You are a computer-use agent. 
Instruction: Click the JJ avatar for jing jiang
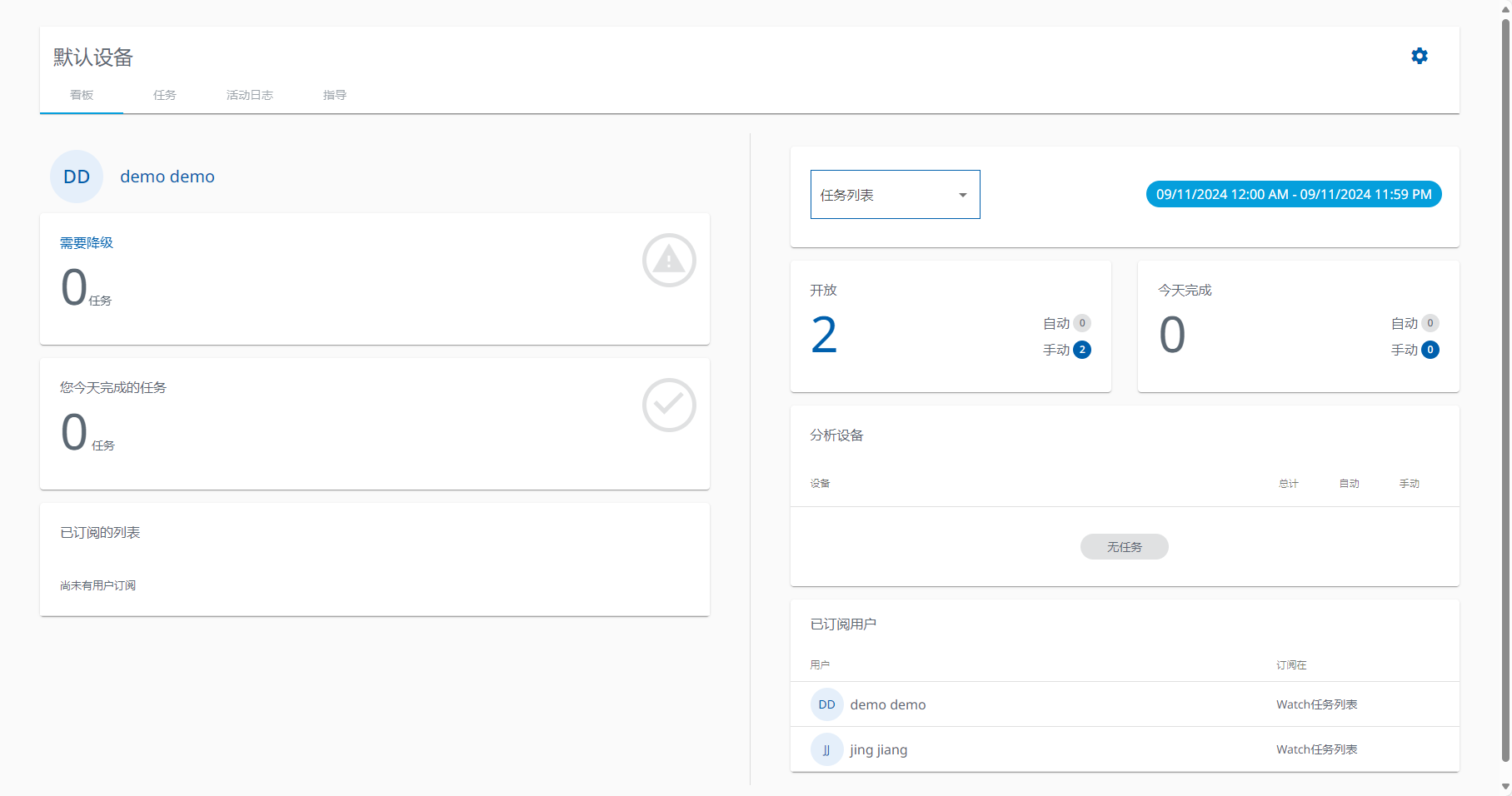(826, 749)
